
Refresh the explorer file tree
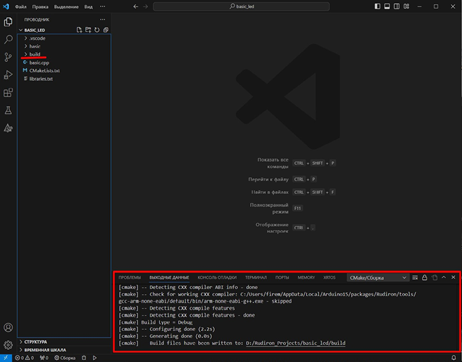pyautogui.click(x=97, y=30)
